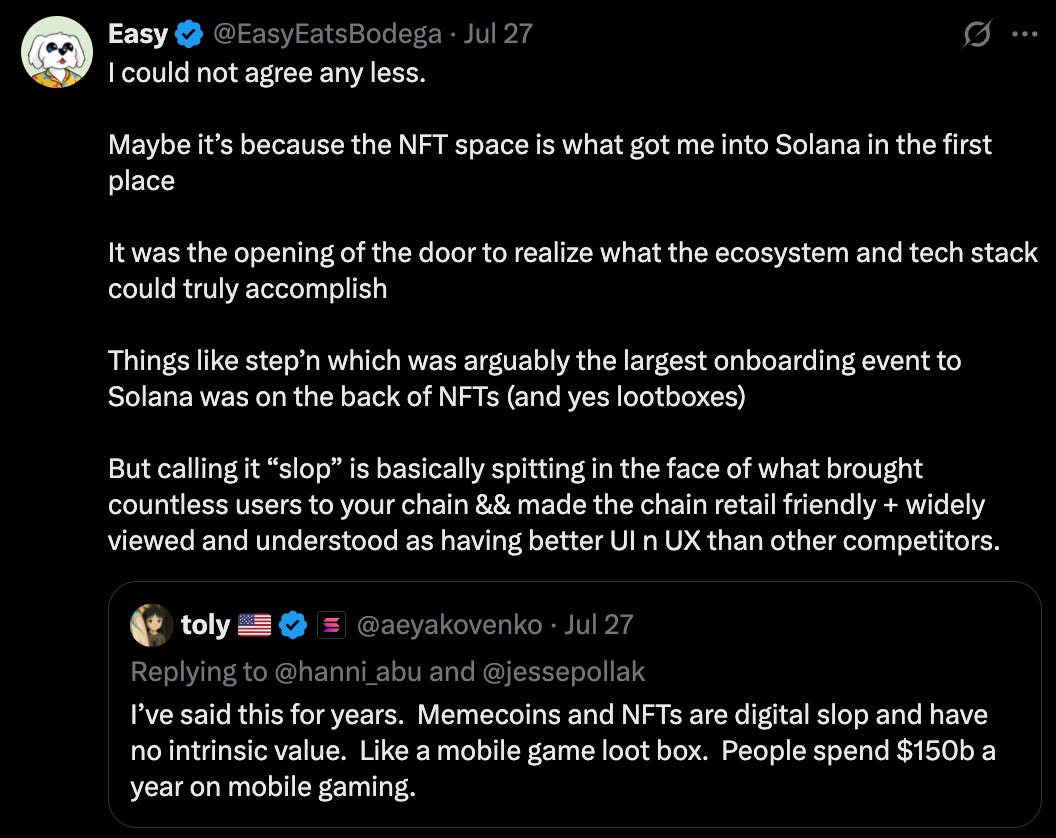The height and width of the screenshot is (838, 1056).
Task: Open the @aeyakovenko handle link
Action: (449, 625)
